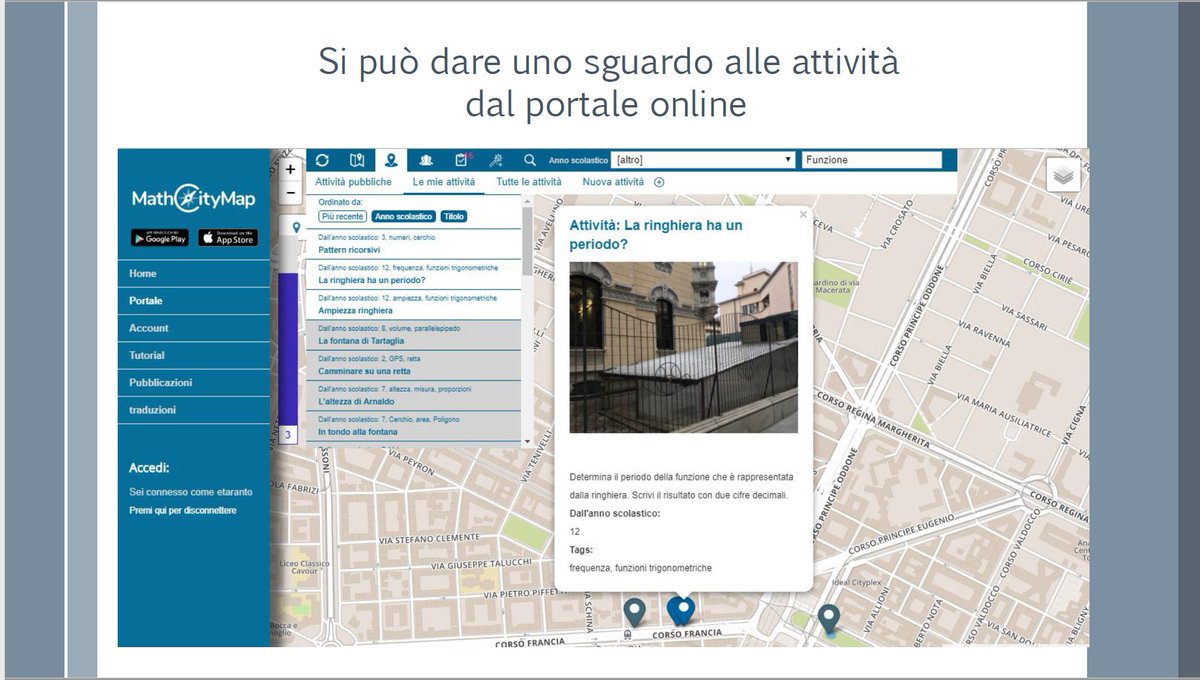This screenshot has height=680, width=1200.
Task: Click the popup title La ringhiera ha un periodo?
Action: [x=656, y=234]
